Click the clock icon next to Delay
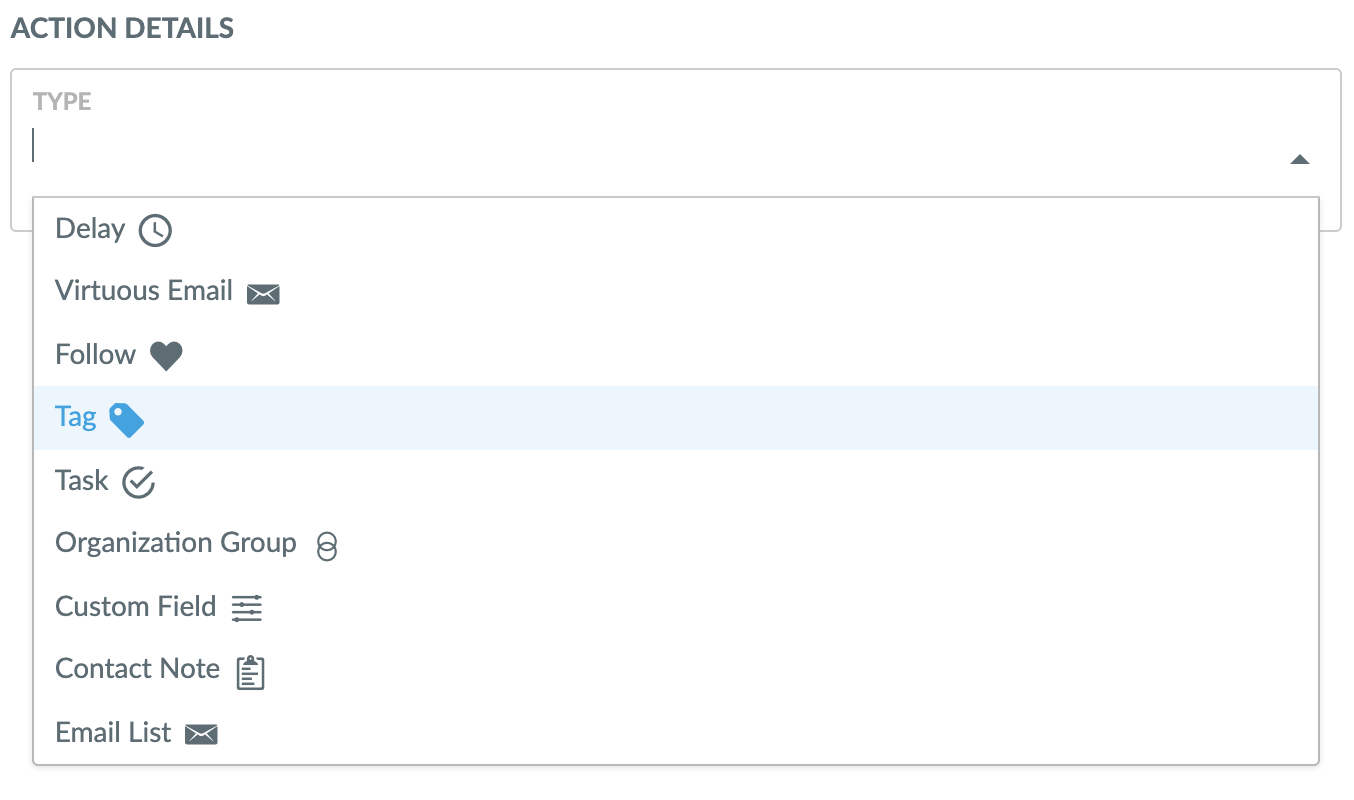The width and height of the screenshot is (1354, 800). tap(154, 230)
